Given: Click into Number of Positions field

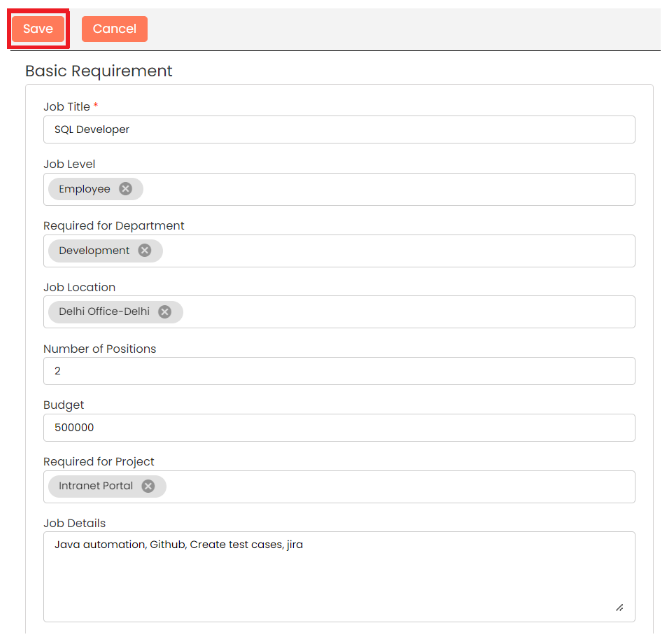Looking at the screenshot, I should click(339, 371).
